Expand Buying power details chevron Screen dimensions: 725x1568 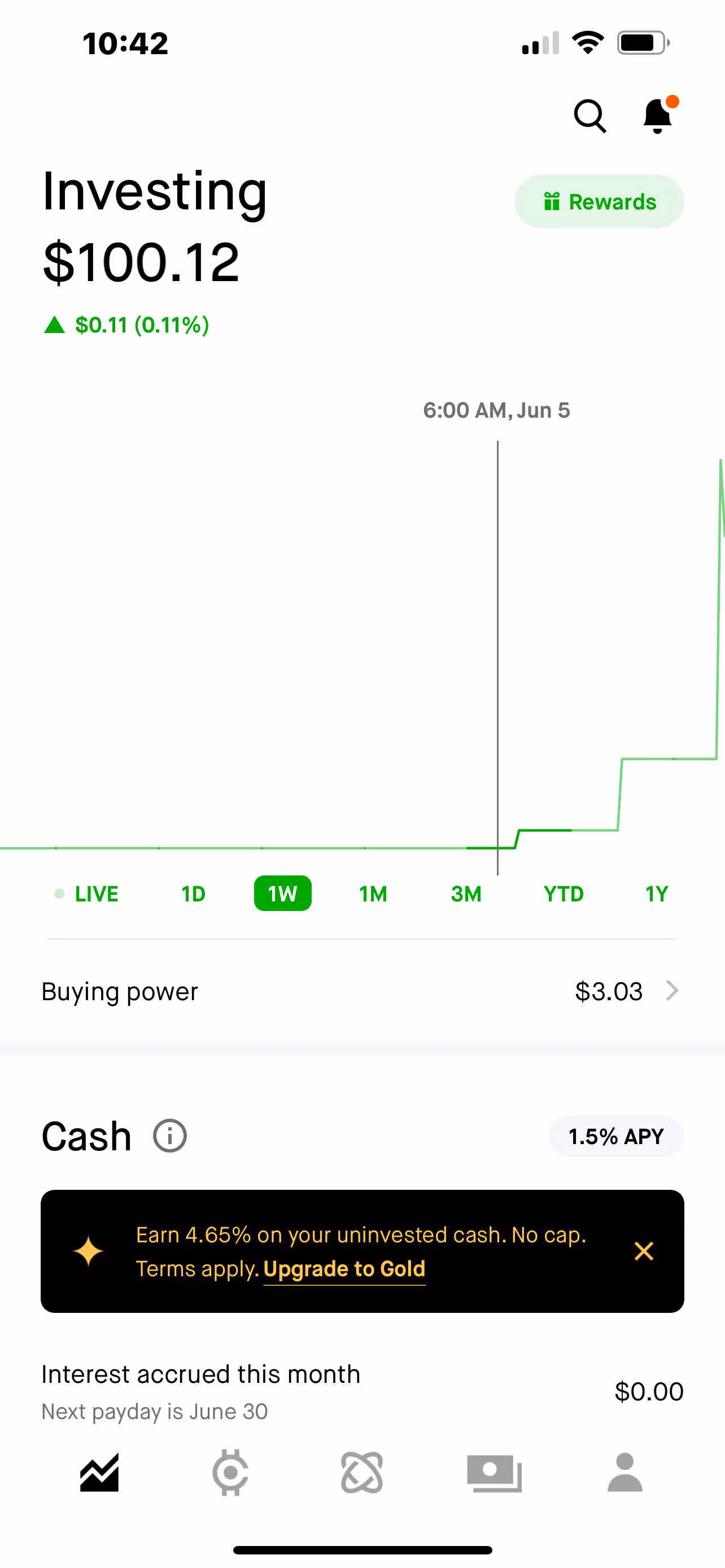pos(672,991)
